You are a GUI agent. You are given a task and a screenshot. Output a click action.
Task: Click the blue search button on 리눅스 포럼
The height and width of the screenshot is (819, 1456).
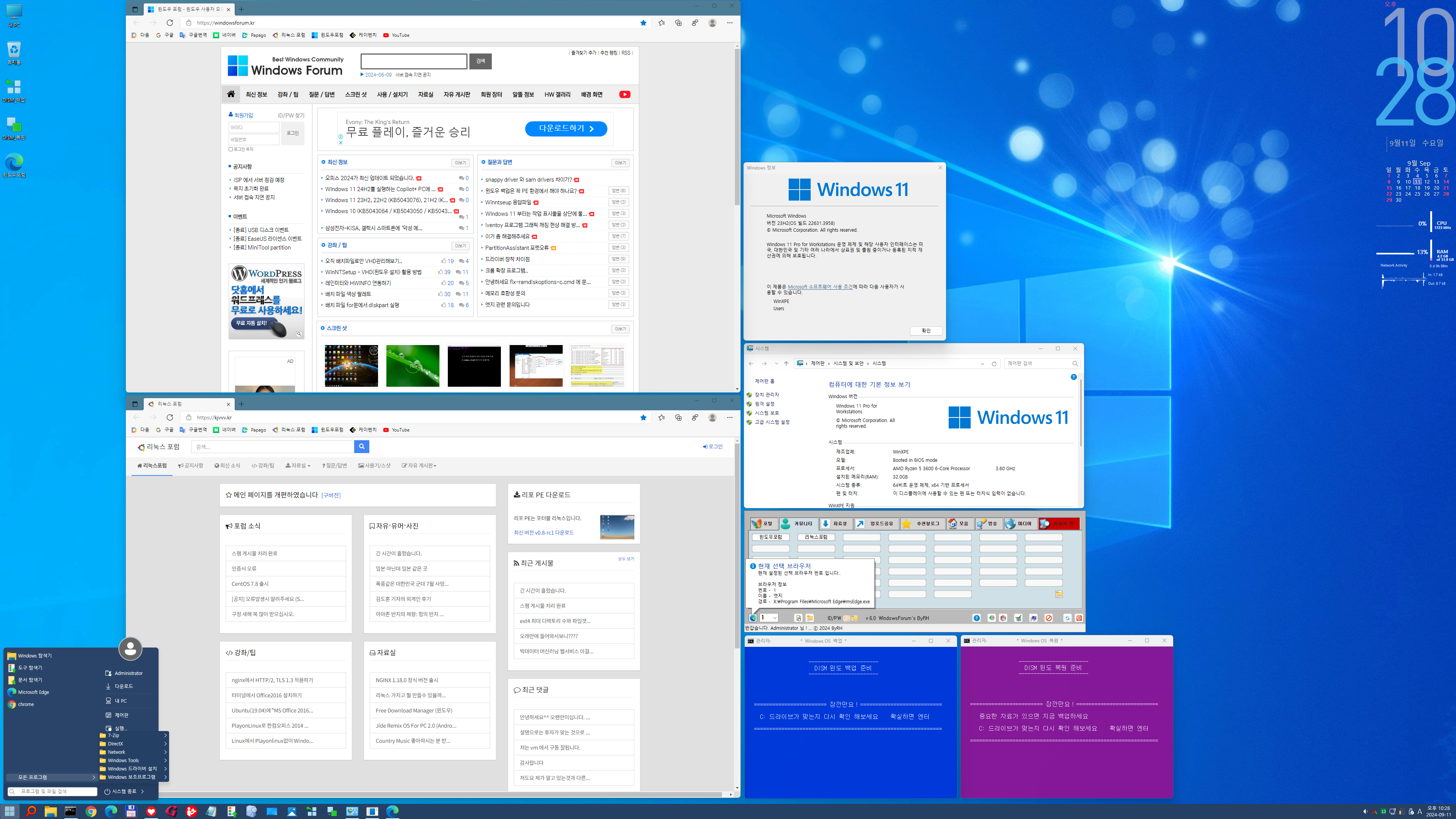(x=362, y=447)
